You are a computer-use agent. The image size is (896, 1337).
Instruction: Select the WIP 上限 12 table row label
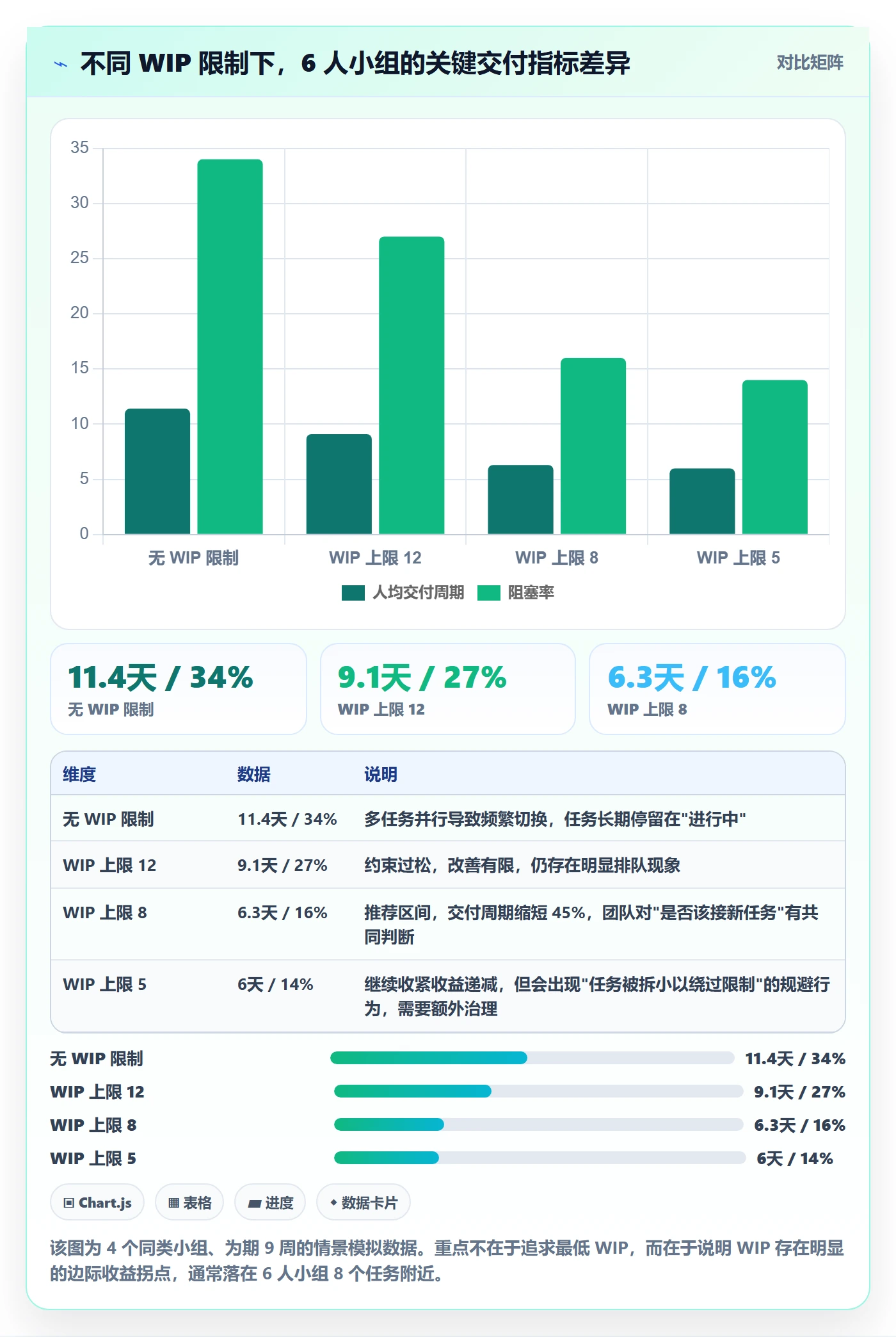coord(109,865)
